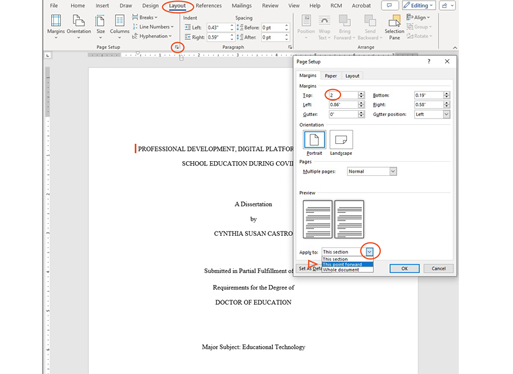Image resolution: width=513 pixels, height=374 pixels.
Task: Switch to the Layout ribbon tab
Action: pyautogui.click(x=177, y=6)
